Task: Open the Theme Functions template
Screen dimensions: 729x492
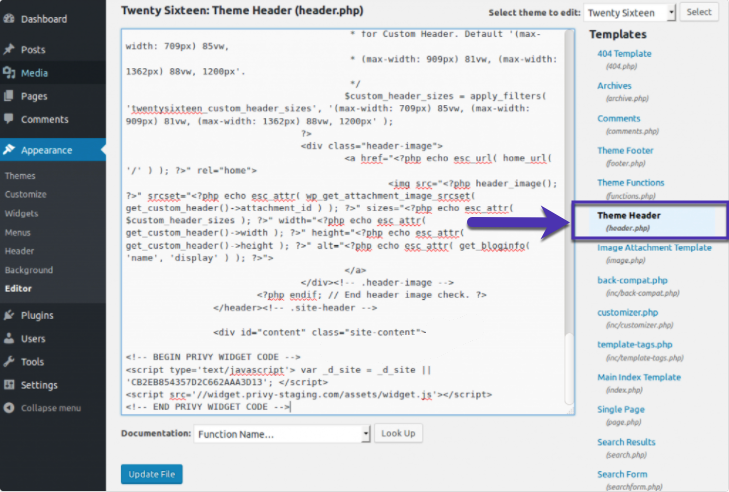Action: (630, 182)
